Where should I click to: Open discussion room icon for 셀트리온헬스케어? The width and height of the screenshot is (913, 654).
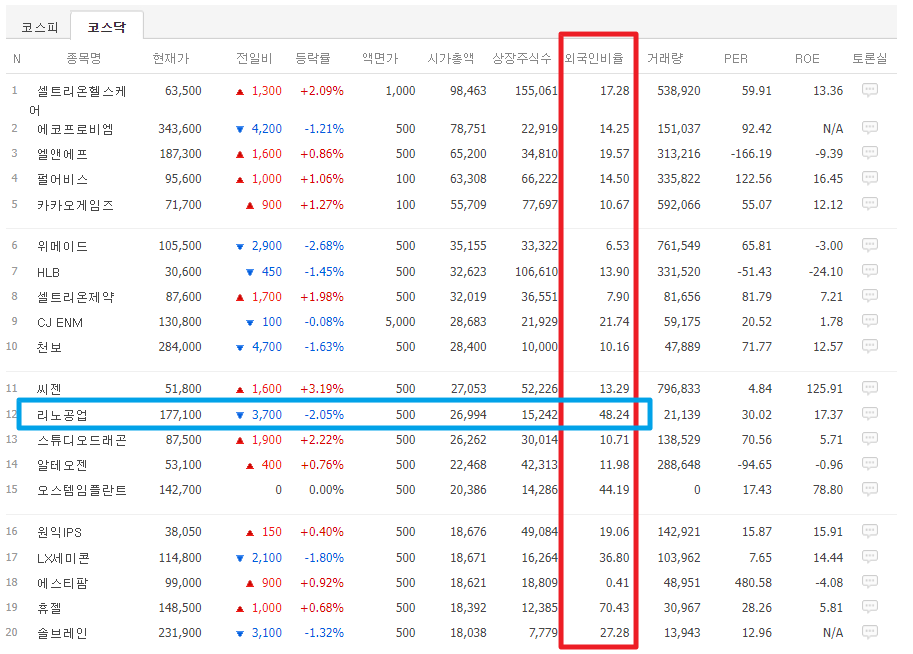[x=869, y=90]
